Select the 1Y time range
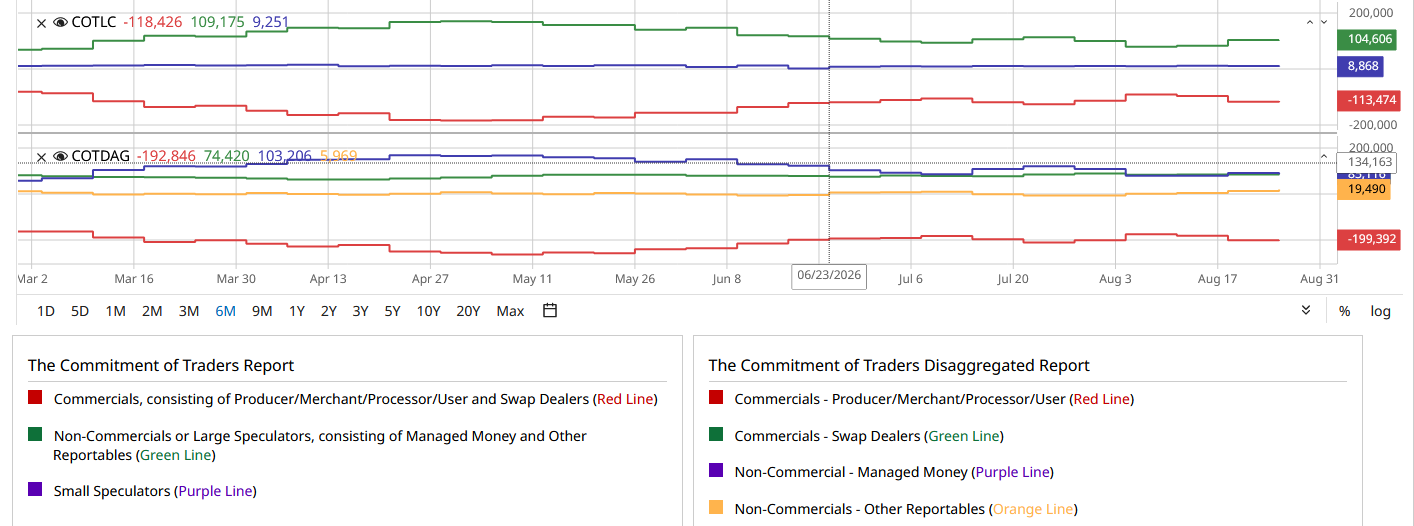The height and width of the screenshot is (526, 1414). (x=297, y=311)
